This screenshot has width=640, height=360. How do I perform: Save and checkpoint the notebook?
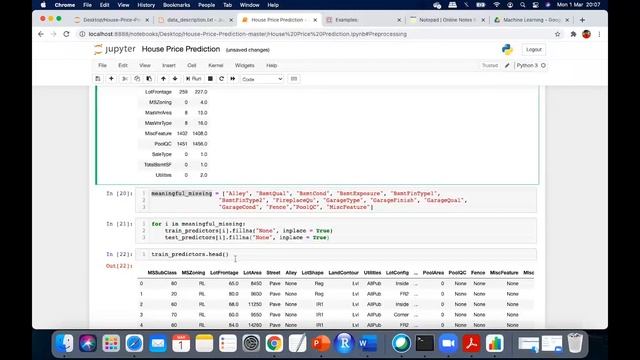[x=98, y=79]
